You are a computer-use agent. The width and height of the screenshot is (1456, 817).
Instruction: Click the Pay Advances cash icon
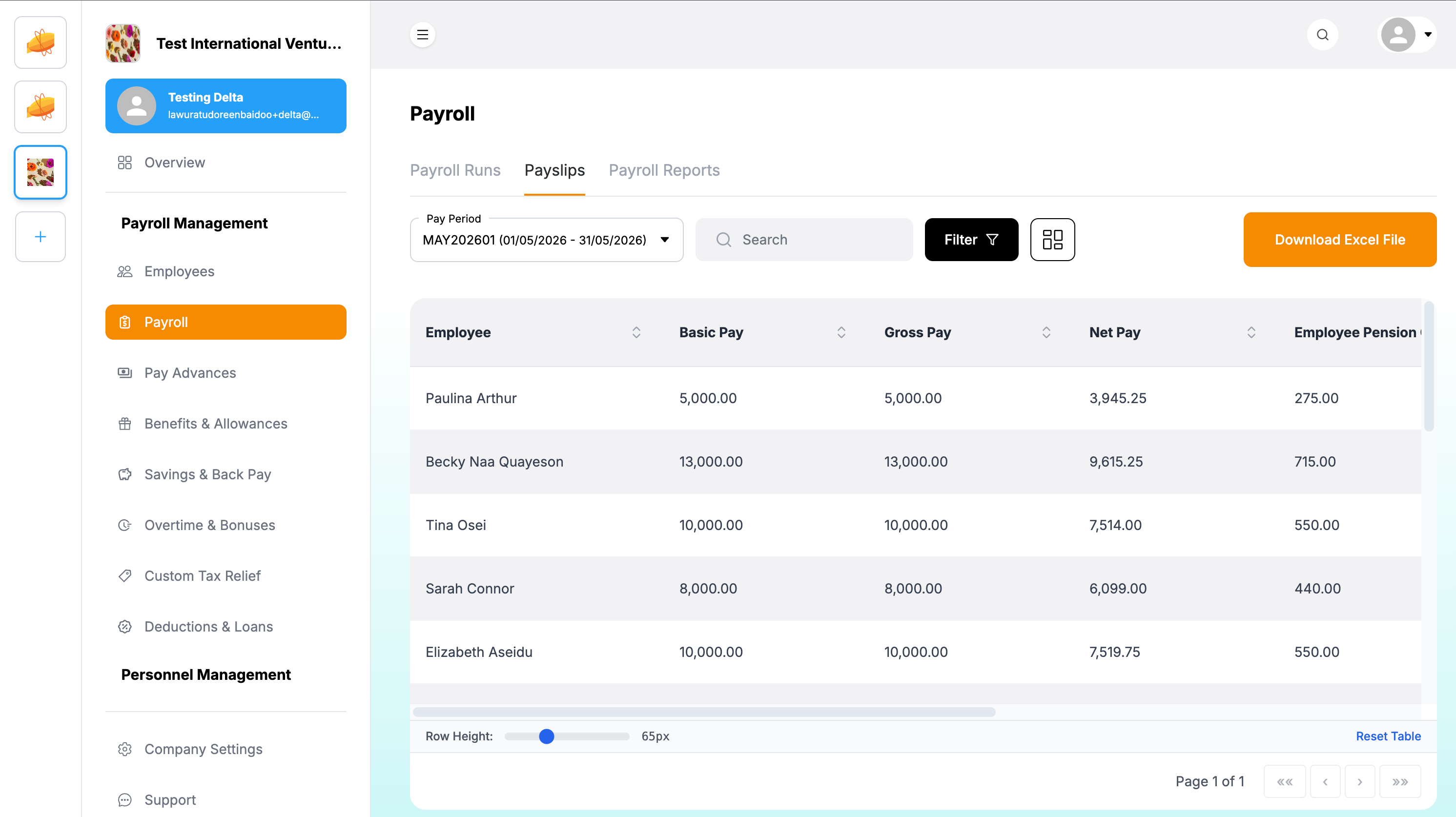124,373
